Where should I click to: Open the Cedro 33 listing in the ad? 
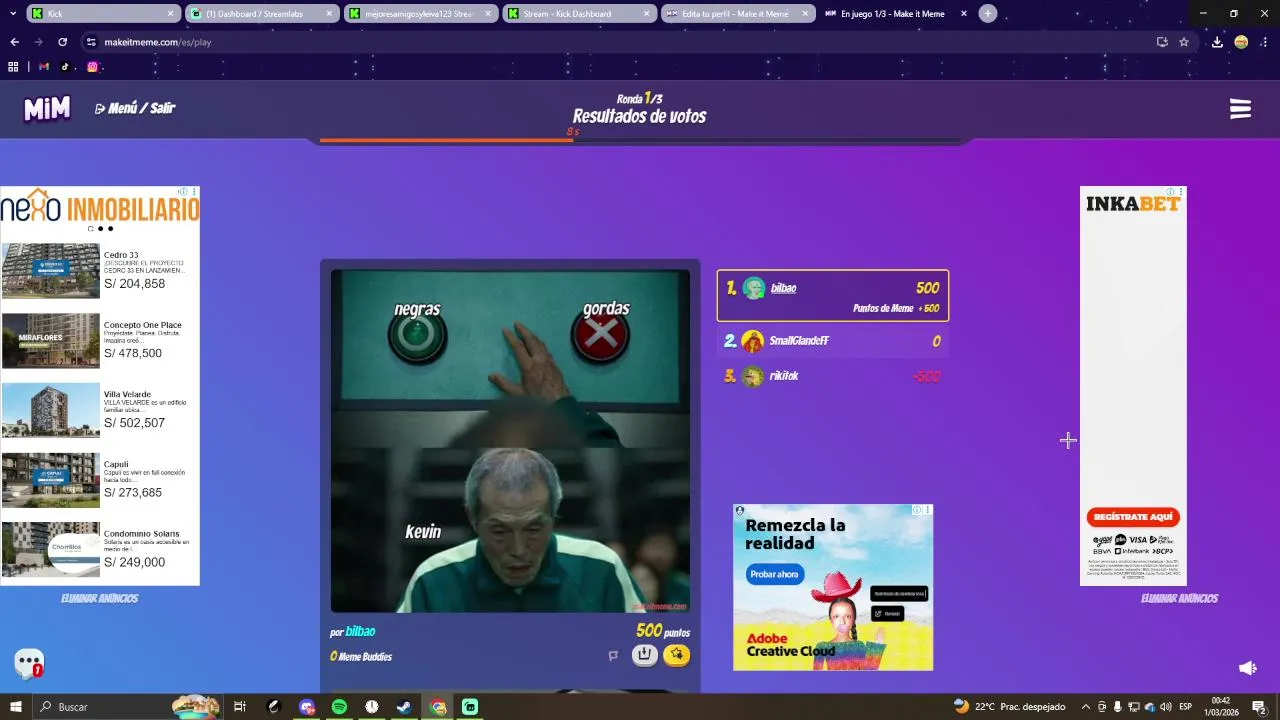[100, 271]
